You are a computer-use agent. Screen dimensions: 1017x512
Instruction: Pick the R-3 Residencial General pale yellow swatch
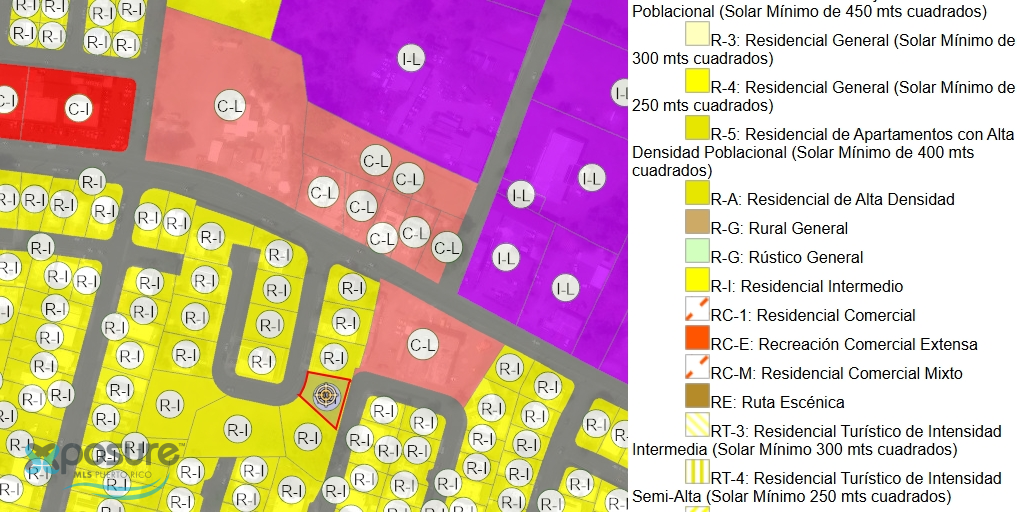click(x=697, y=36)
